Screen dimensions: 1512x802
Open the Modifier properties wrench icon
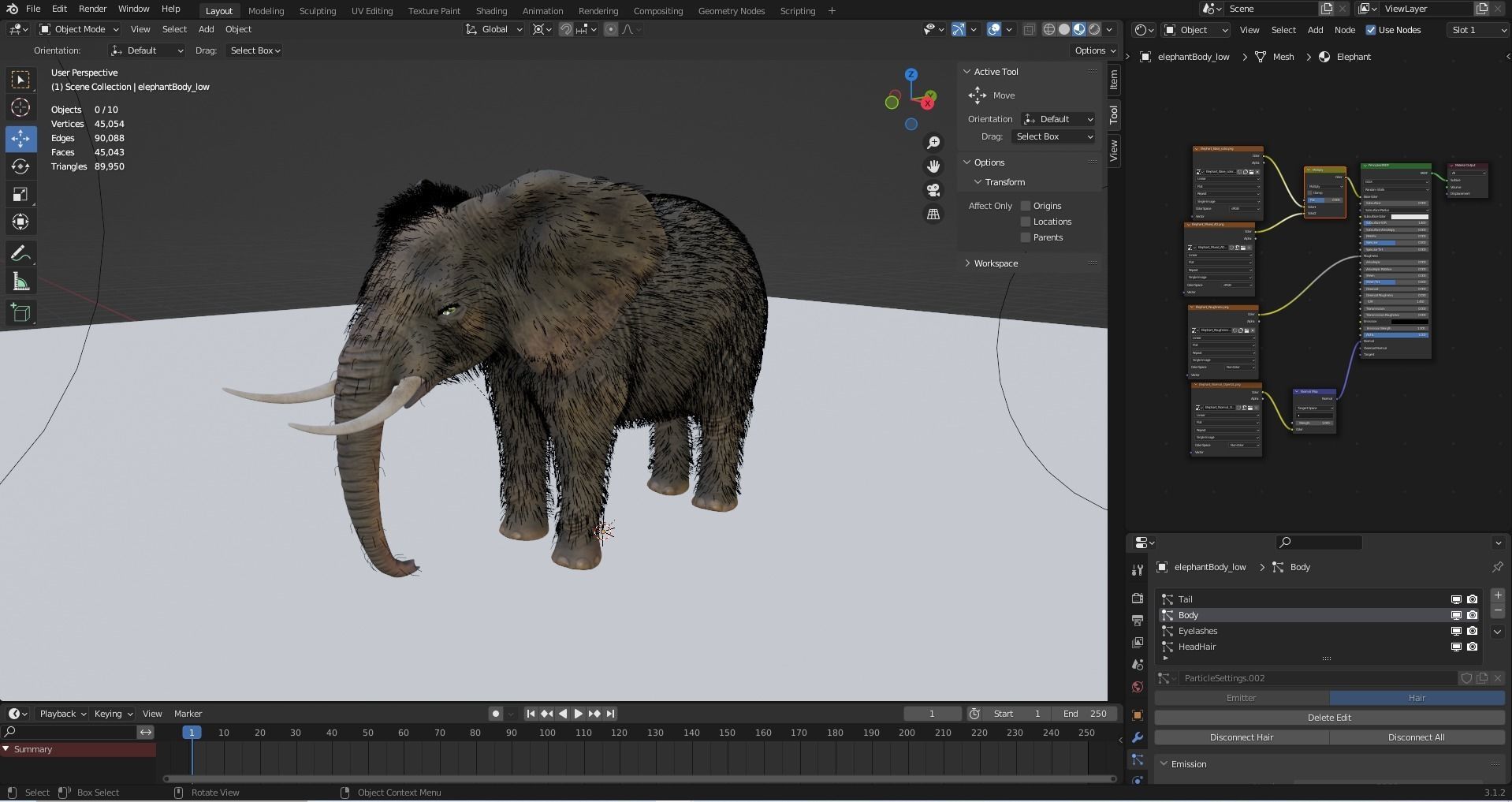1137,737
